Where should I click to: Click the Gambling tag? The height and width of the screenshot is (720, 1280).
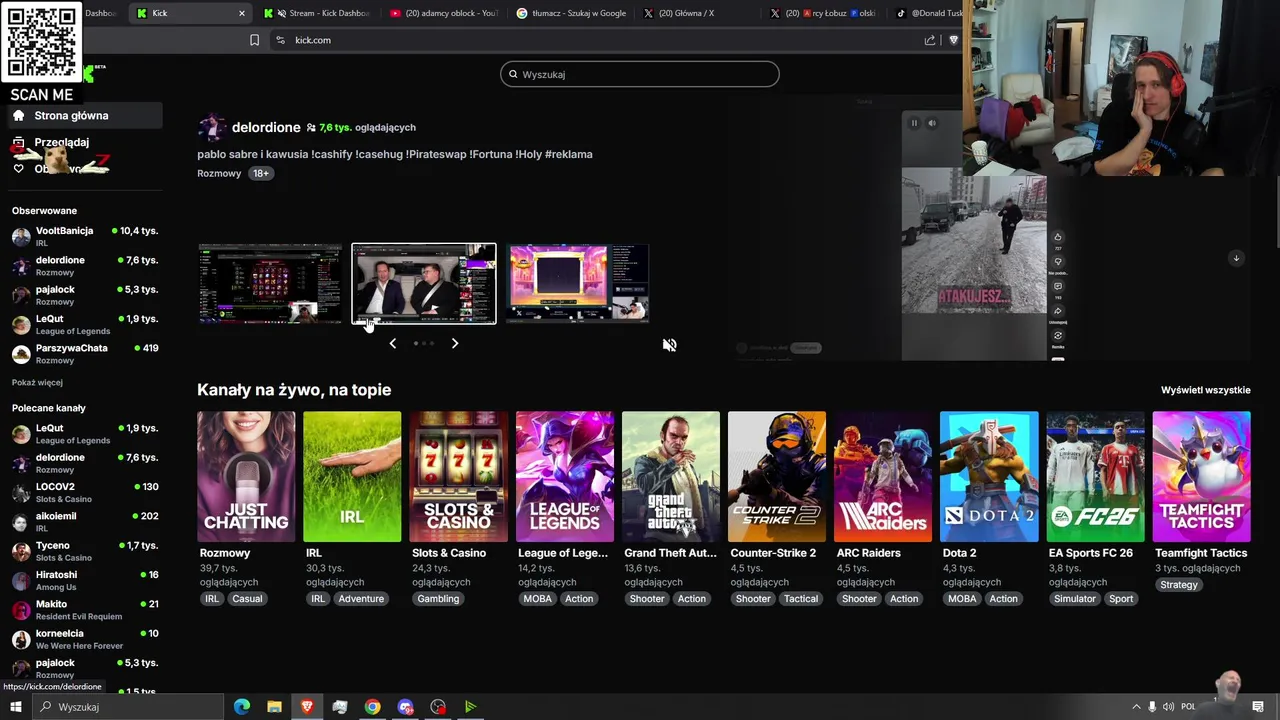[438, 599]
